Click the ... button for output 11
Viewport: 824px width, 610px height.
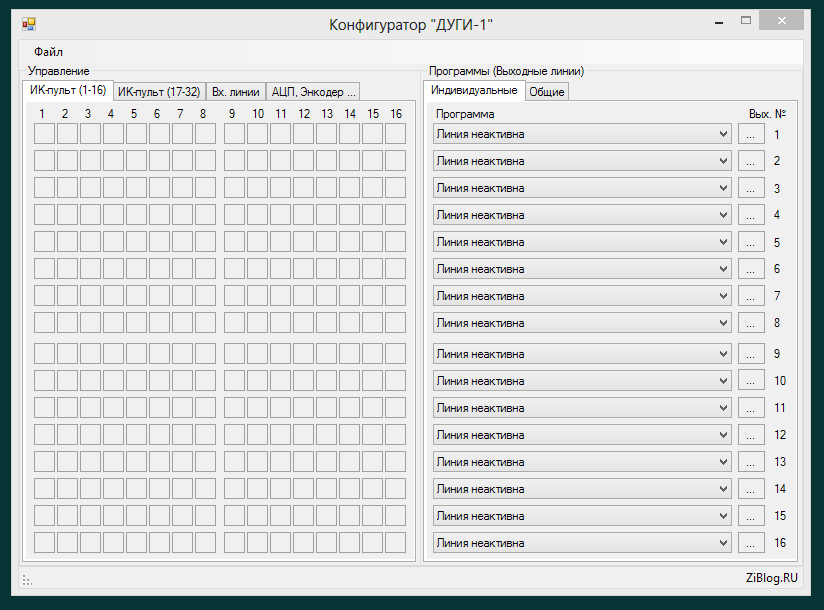pyautogui.click(x=751, y=408)
